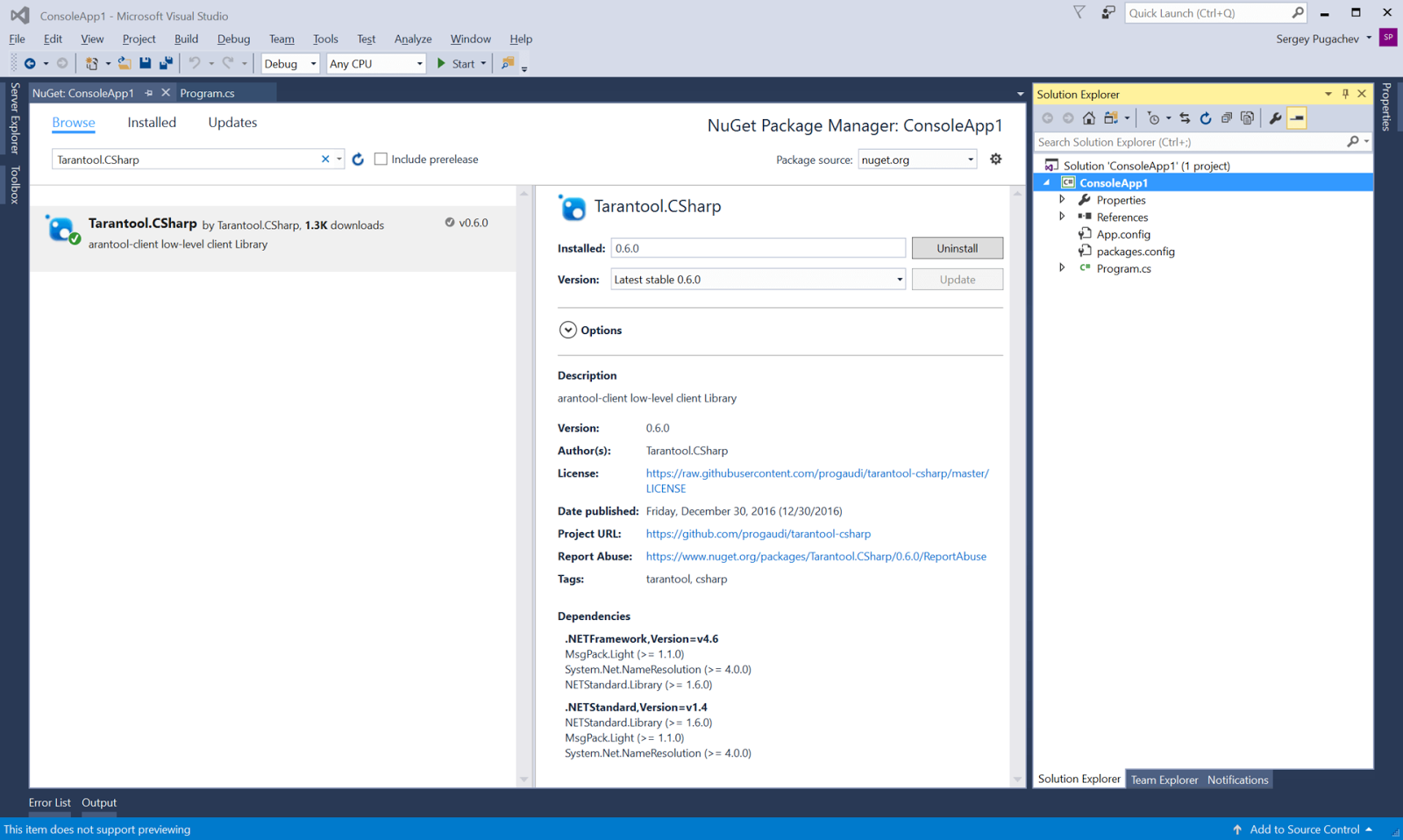
Task: Open Properties via the wrench icon
Action: 1275,118
